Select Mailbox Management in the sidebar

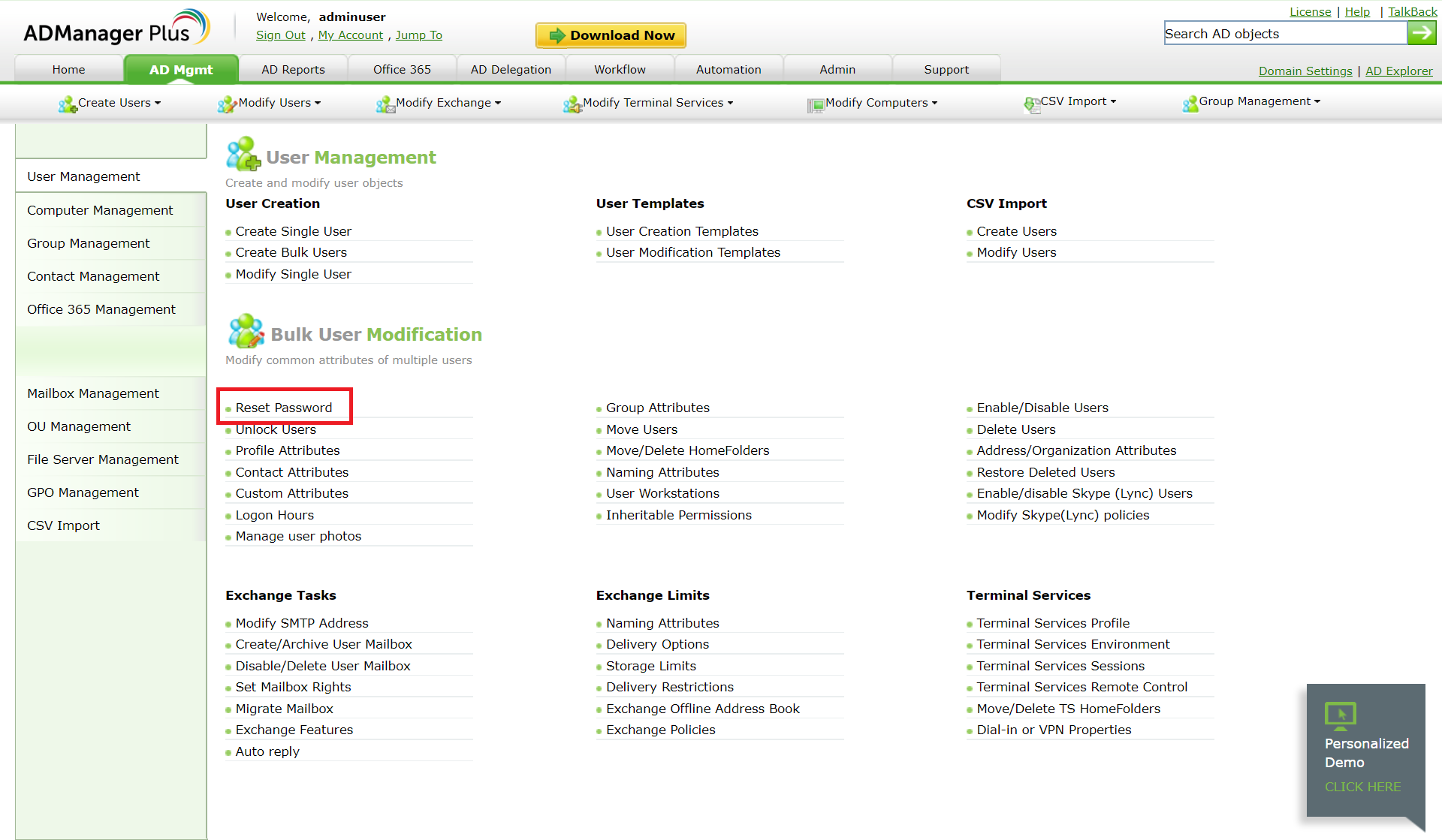93,393
